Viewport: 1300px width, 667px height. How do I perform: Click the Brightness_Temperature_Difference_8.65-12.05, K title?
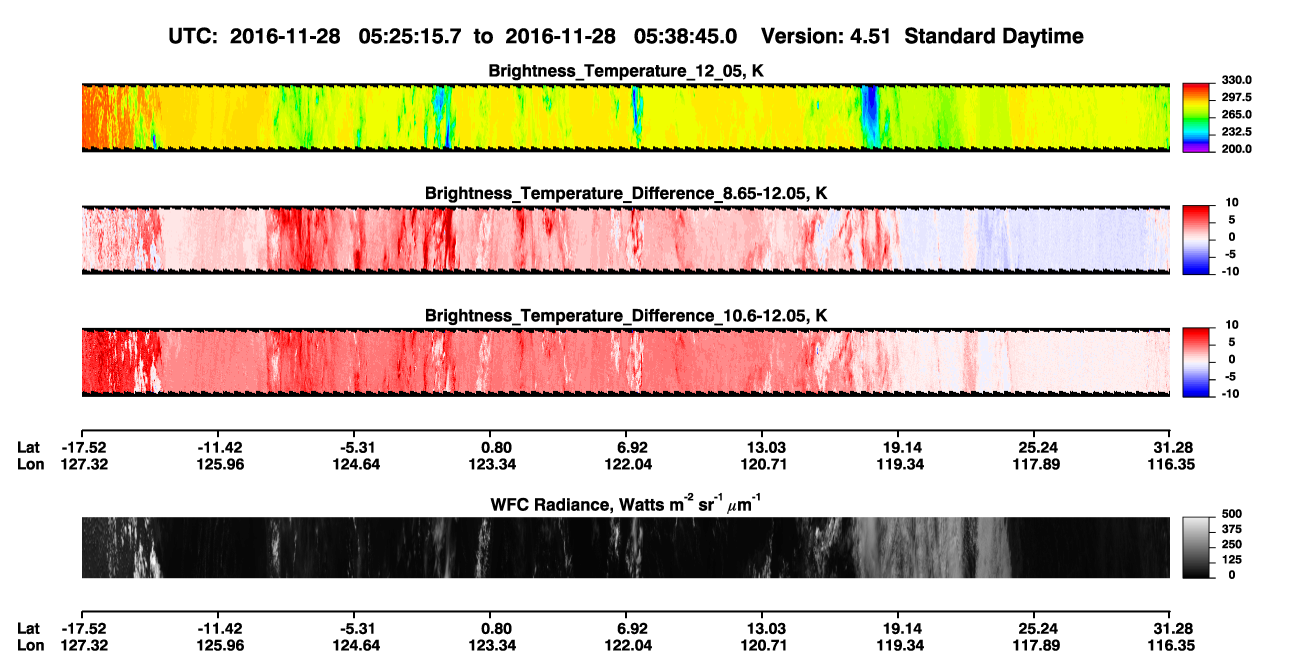626,193
